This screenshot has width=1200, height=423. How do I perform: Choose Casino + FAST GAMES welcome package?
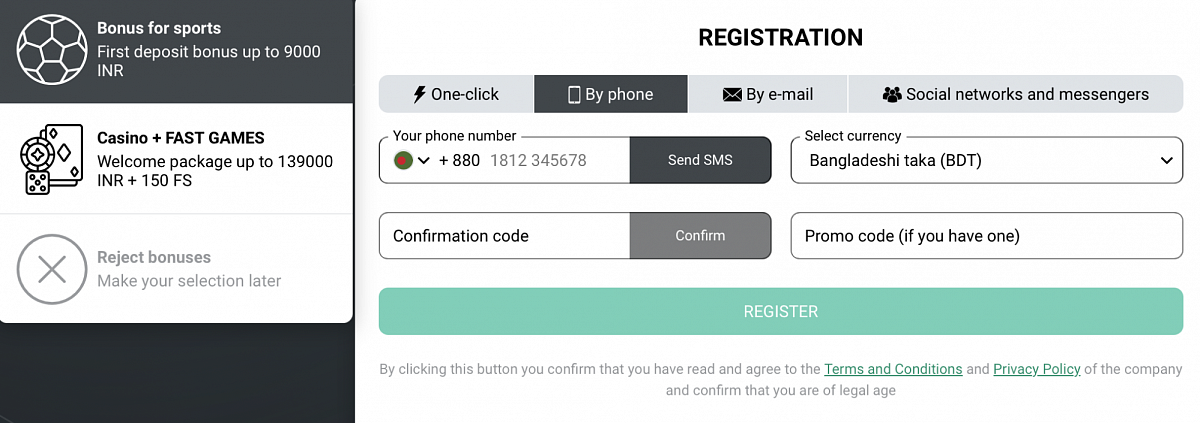pyautogui.click(x=214, y=159)
